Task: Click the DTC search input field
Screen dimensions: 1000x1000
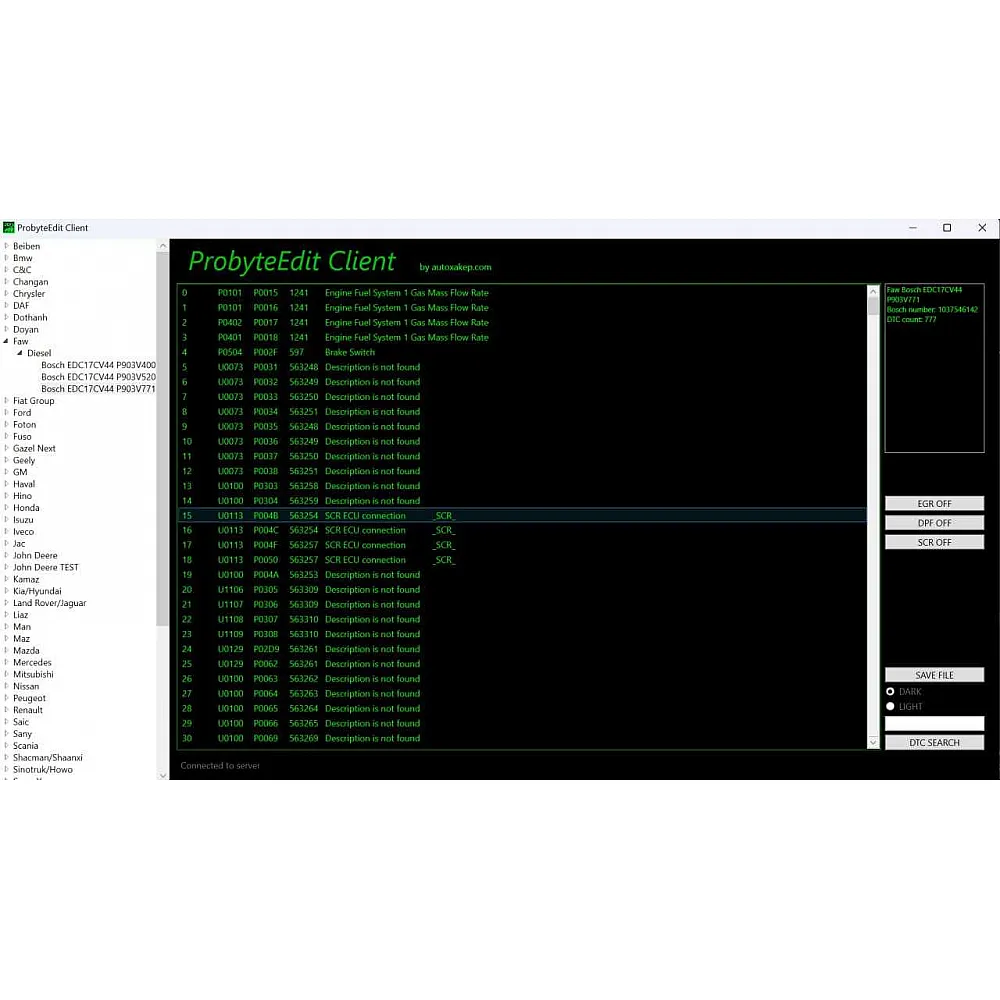Action: click(934, 724)
